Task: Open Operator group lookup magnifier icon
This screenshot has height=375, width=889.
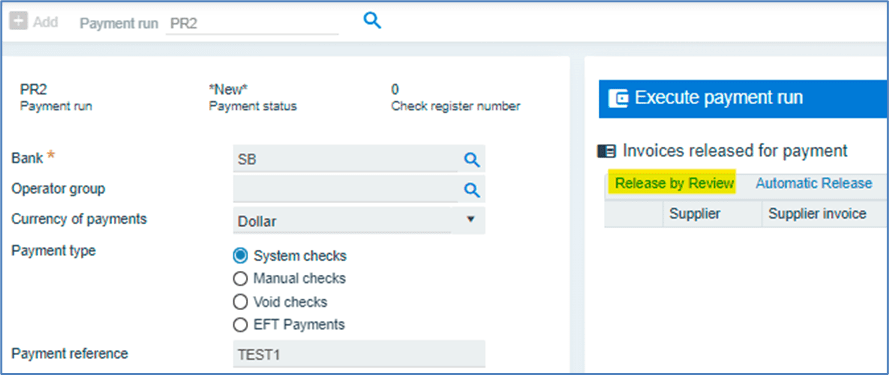Action: pos(472,189)
